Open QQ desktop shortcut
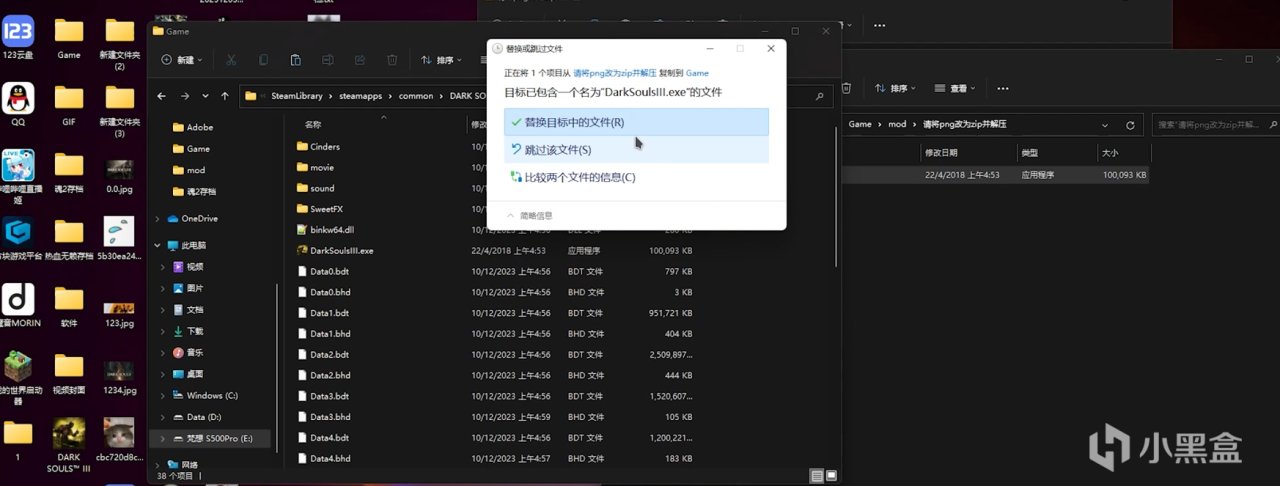Viewport: 1280px width, 486px height. 18,104
